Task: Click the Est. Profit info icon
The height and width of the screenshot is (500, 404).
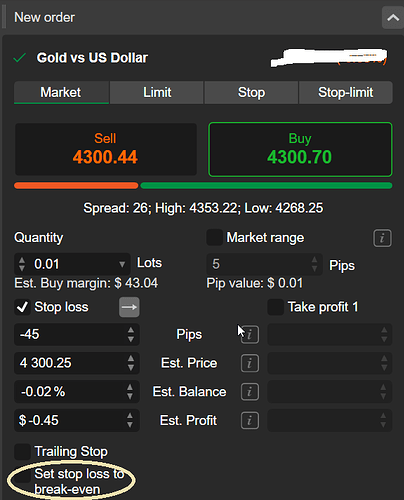Action: point(250,420)
